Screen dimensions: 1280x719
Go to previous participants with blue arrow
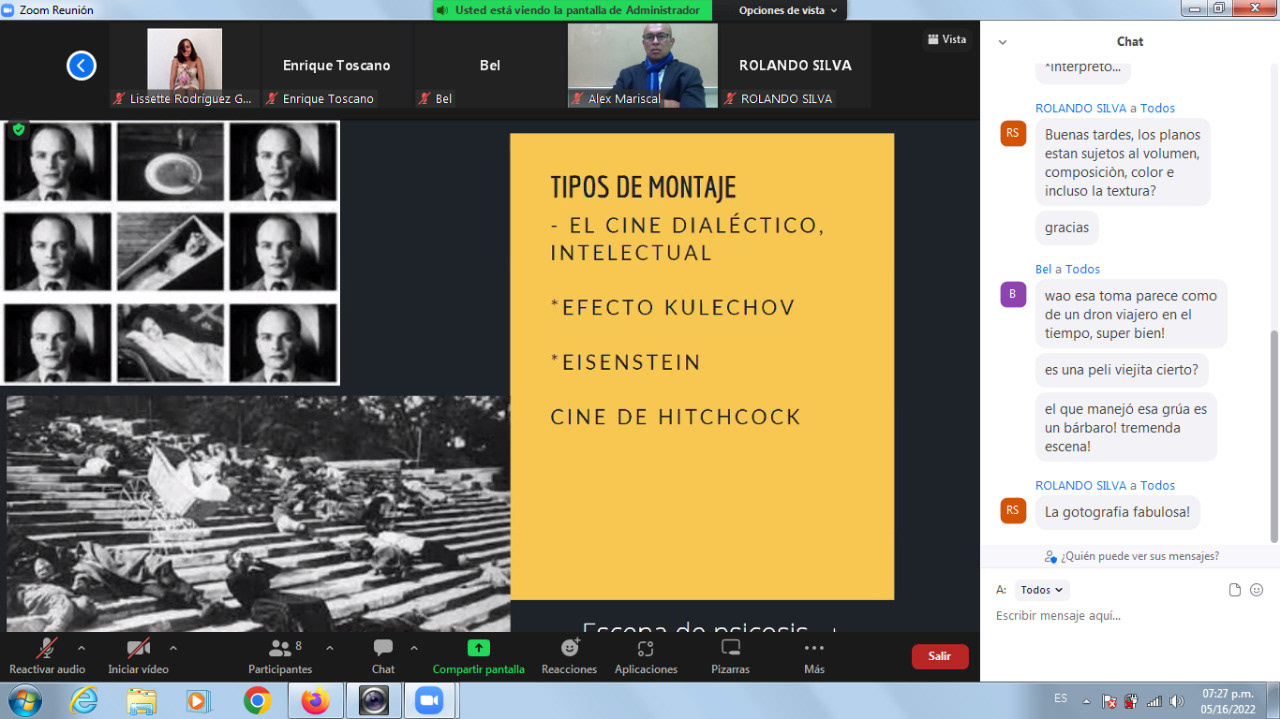pyautogui.click(x=81, y=66)
